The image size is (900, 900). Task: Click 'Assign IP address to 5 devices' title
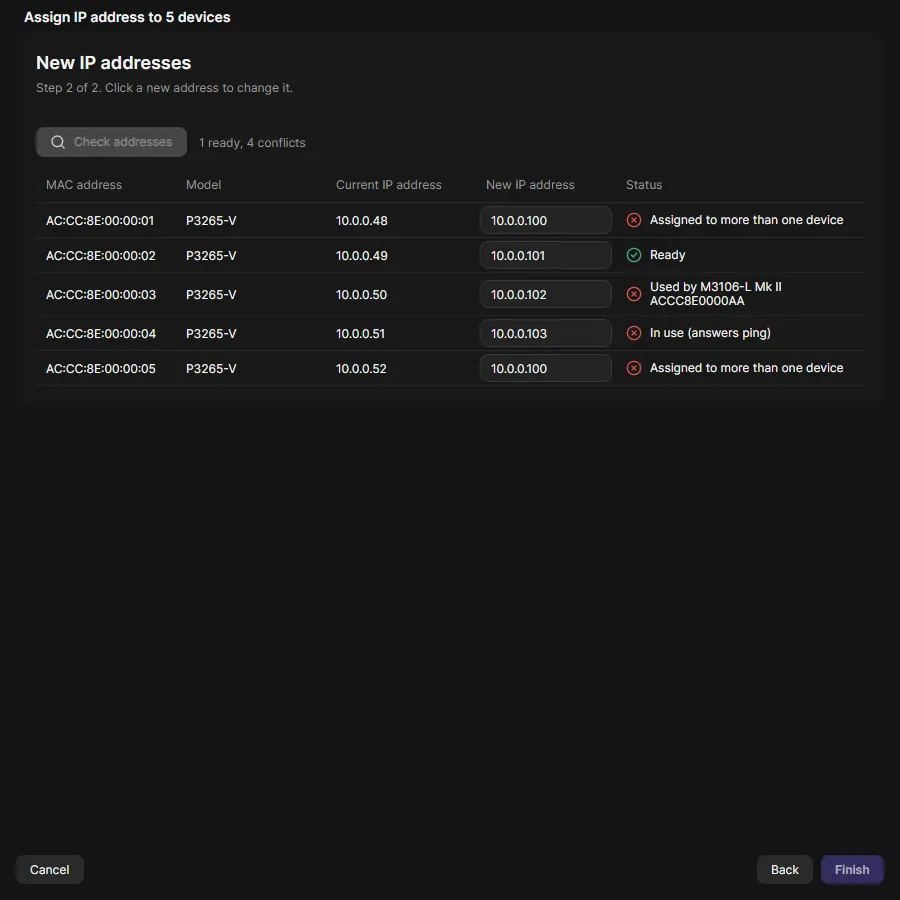tap(127, 17)
